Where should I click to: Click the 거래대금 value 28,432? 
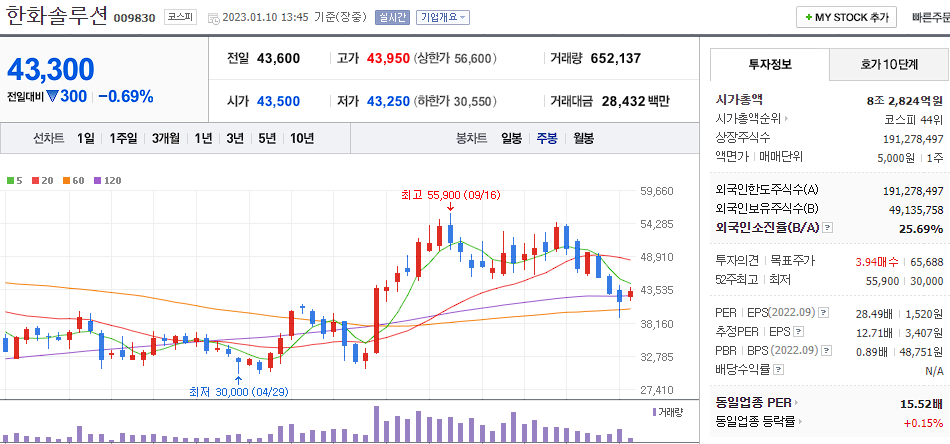[623, 101]
